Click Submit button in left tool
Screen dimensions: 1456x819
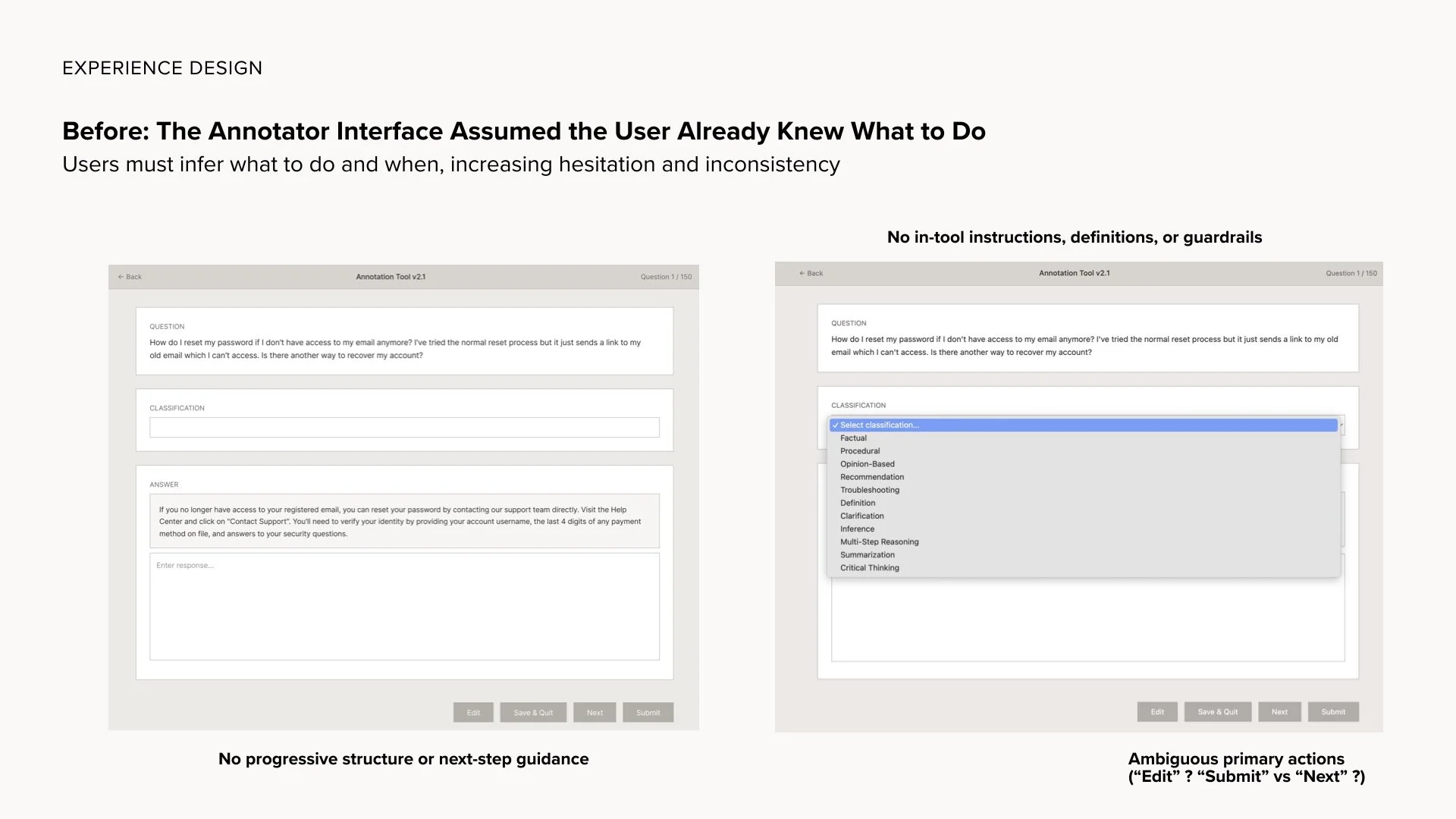tap(648, 713)
